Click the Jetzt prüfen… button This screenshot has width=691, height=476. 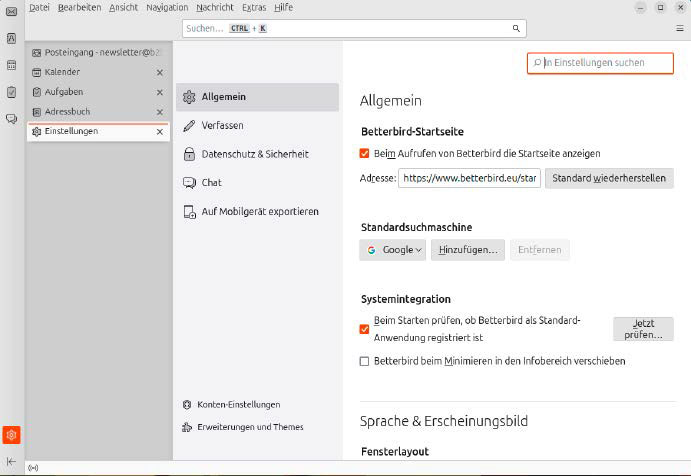(643, 329)
